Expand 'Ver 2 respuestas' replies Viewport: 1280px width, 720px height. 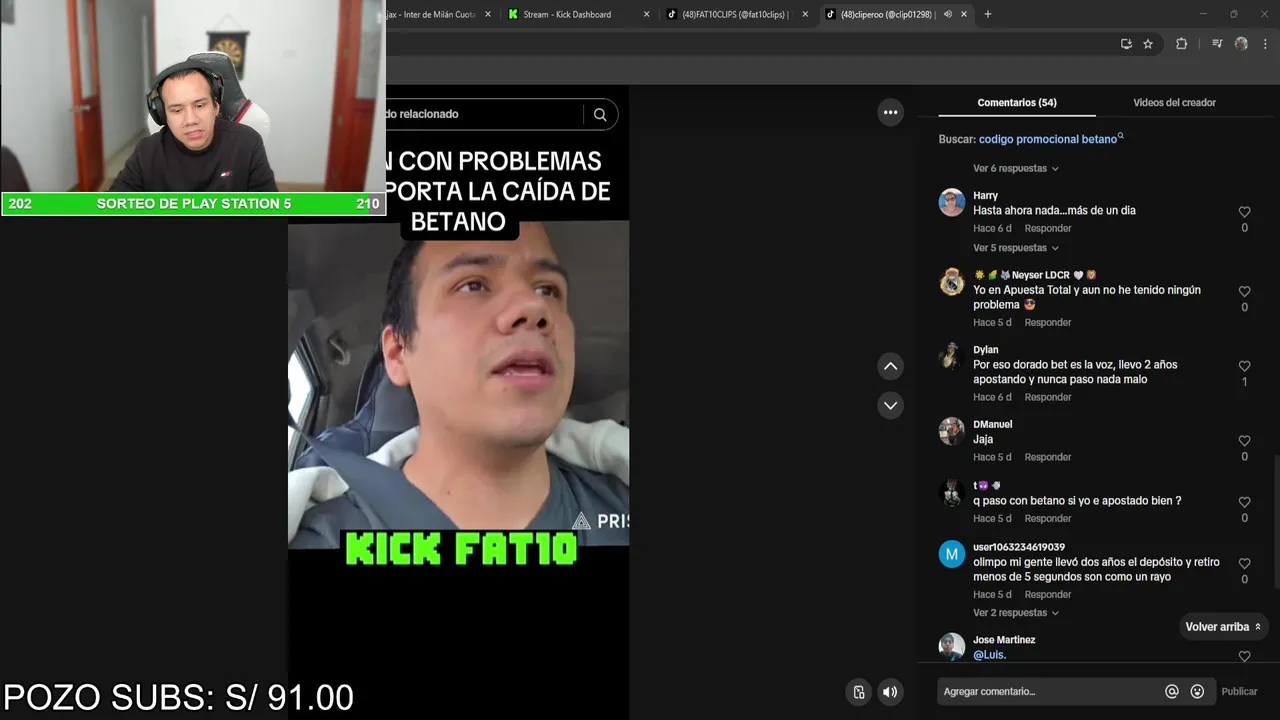point(1015,613)
